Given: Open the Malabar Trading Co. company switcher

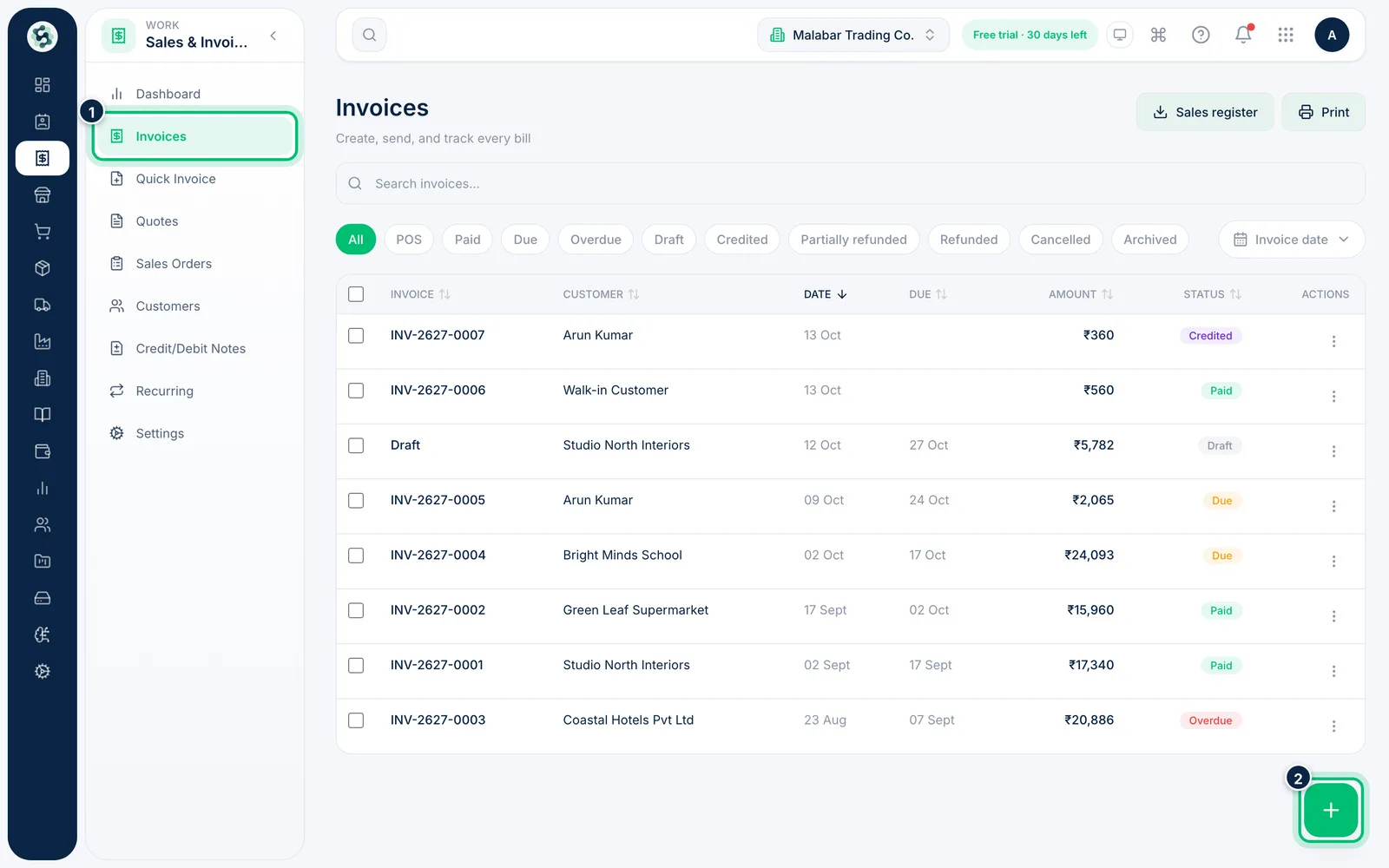Looking at the screenshot, I should coord(853,35).
